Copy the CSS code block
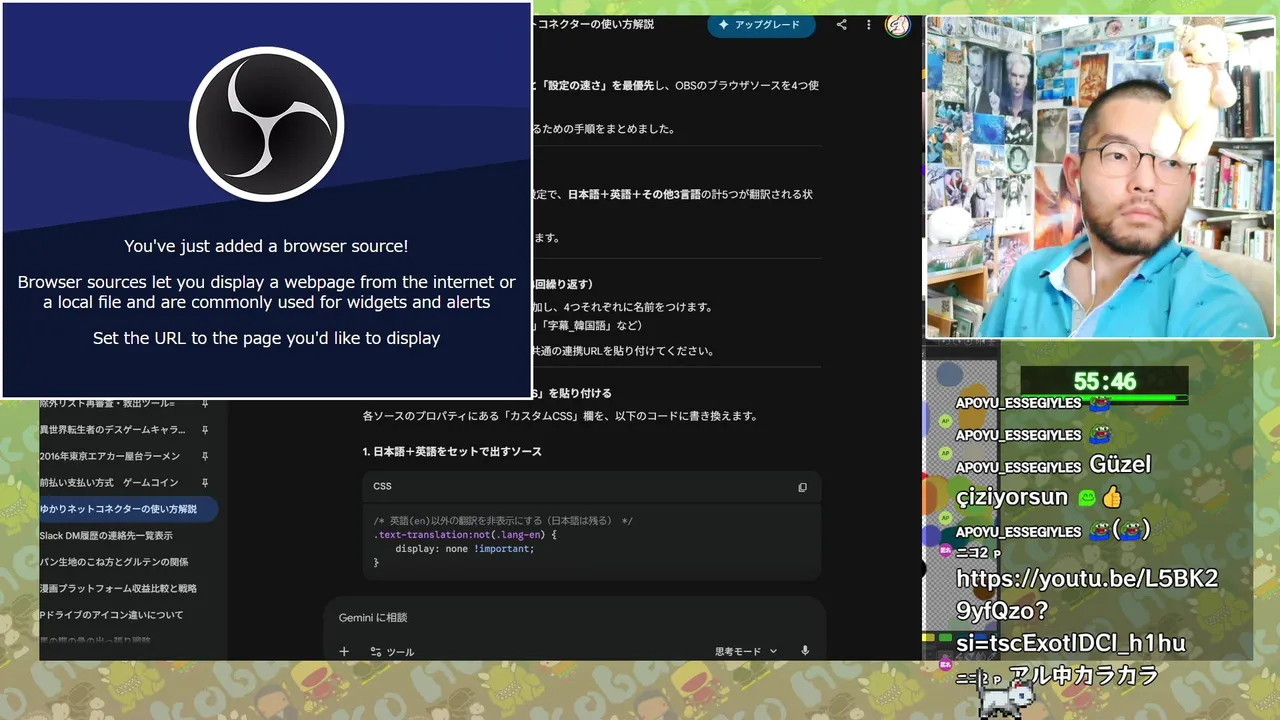Viewport: 1280px width, 720px height. 802,487
